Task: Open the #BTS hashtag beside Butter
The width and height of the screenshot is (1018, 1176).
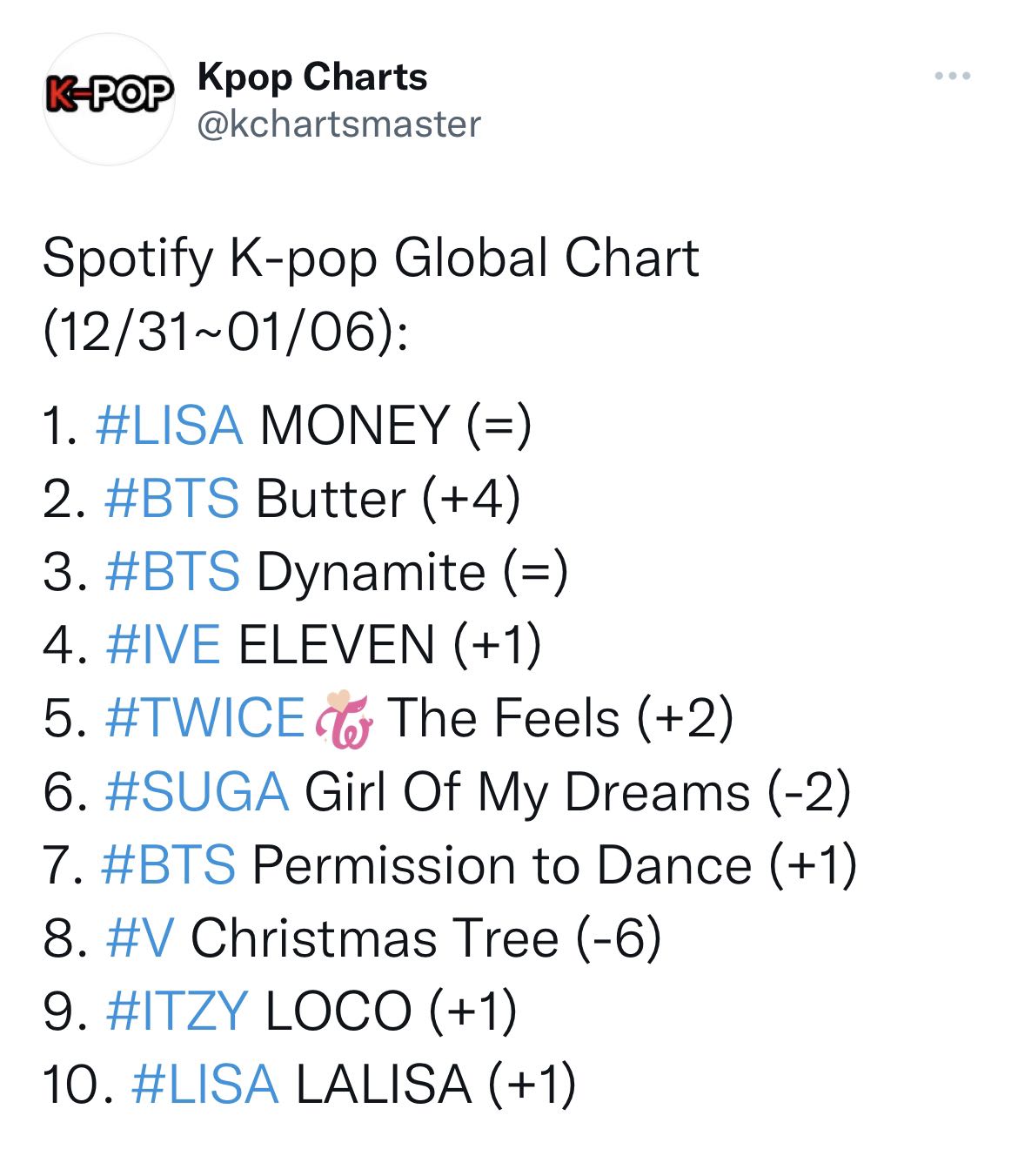Action: [171, 499]
